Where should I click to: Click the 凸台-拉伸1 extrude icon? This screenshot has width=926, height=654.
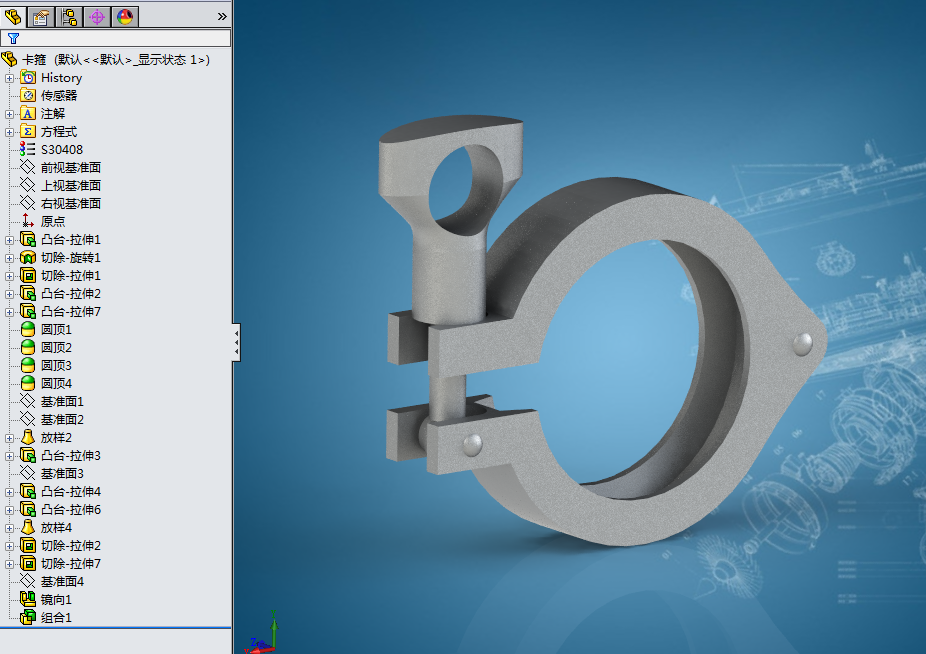pyautogui.click(x=28, y=239)
